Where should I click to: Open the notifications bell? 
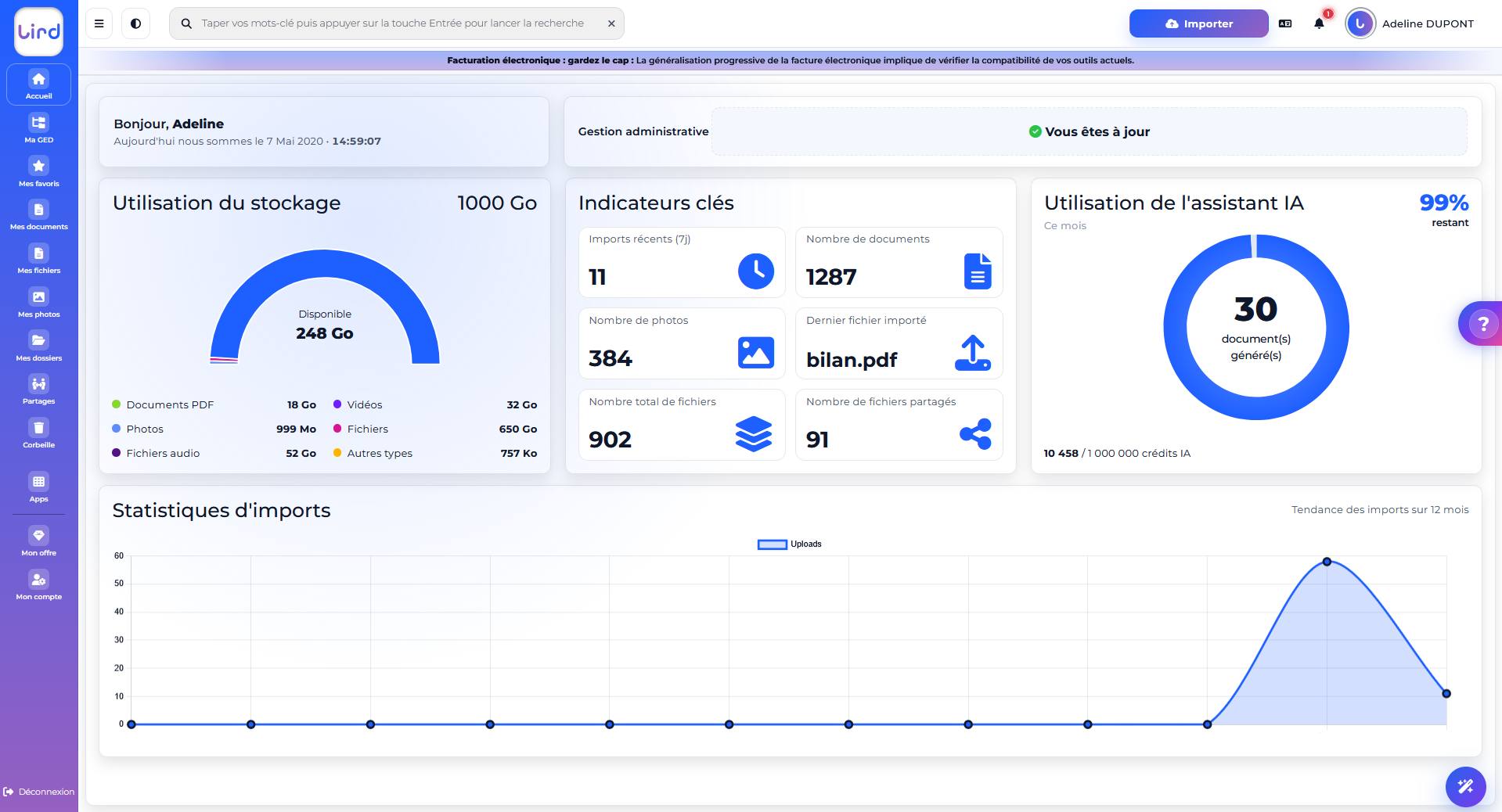tap(1319, 23)
